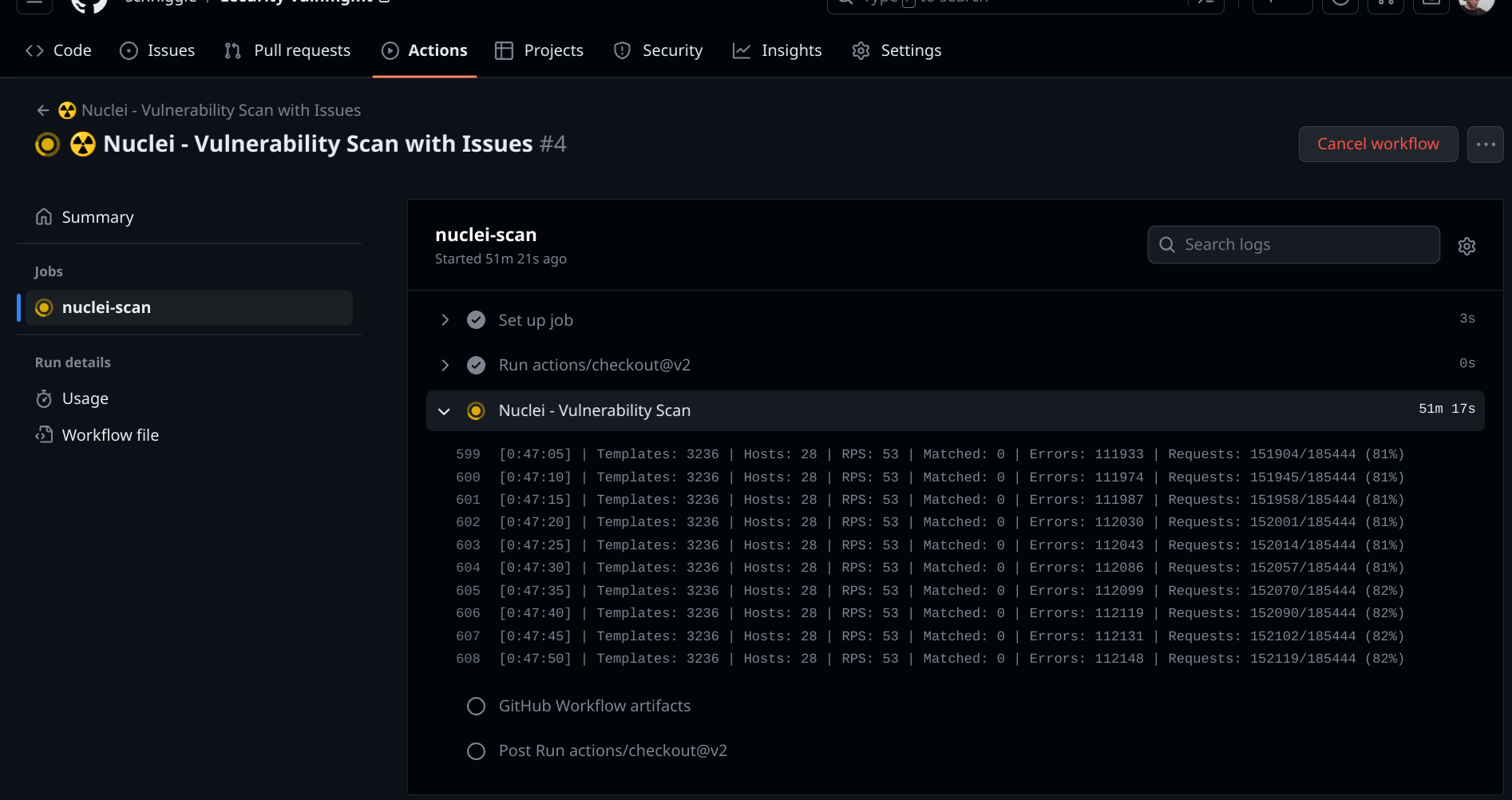The image size is (1512, 800).
Task: Click the checkout@v2 success checkmark icon
Action: point(476,366)
